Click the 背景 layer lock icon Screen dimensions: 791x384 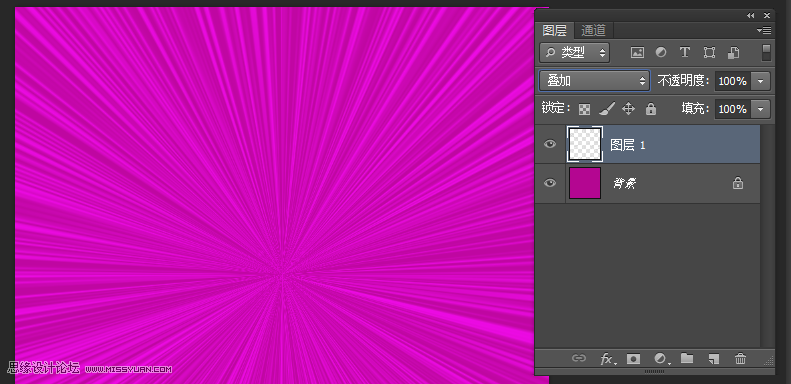coord(738,183)
